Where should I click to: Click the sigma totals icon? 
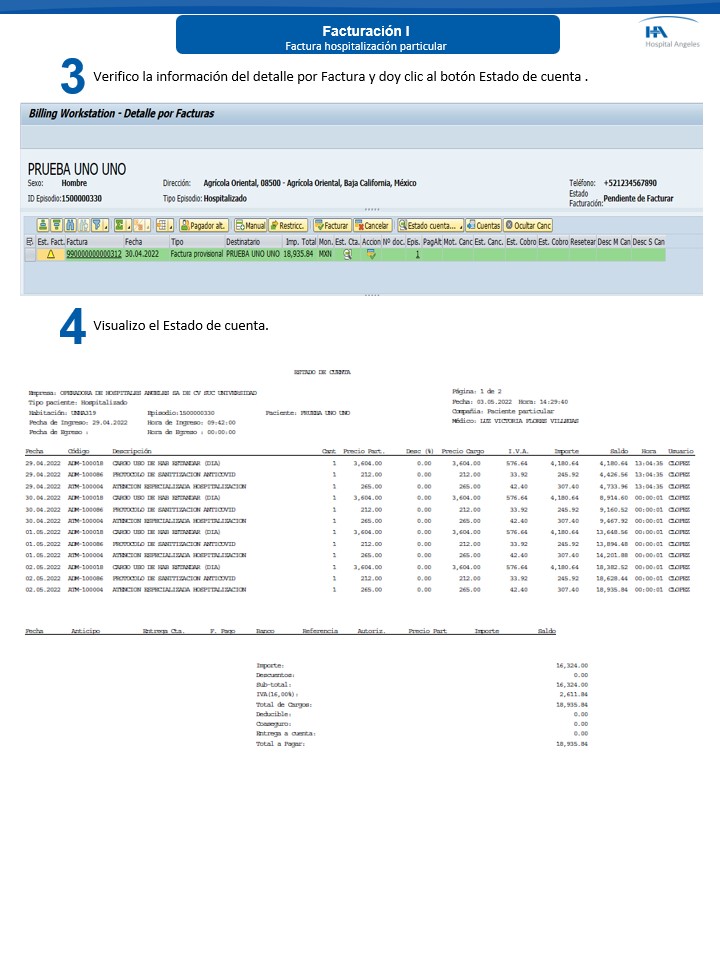[118, 226]
